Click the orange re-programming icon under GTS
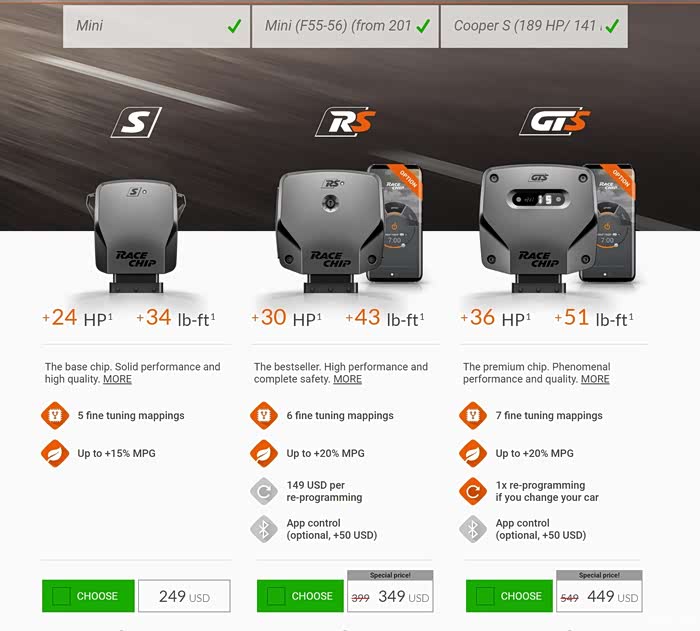 click(473, 491)
